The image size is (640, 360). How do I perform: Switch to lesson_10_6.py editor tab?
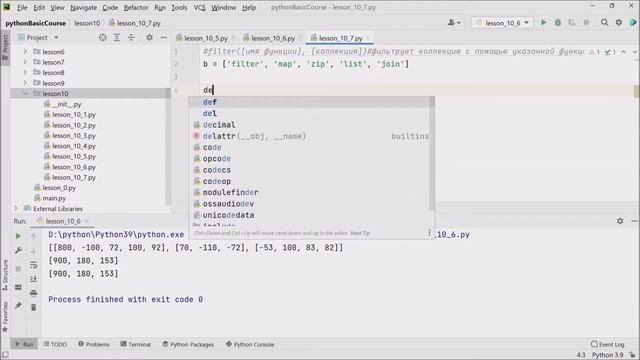coord(273,38)
